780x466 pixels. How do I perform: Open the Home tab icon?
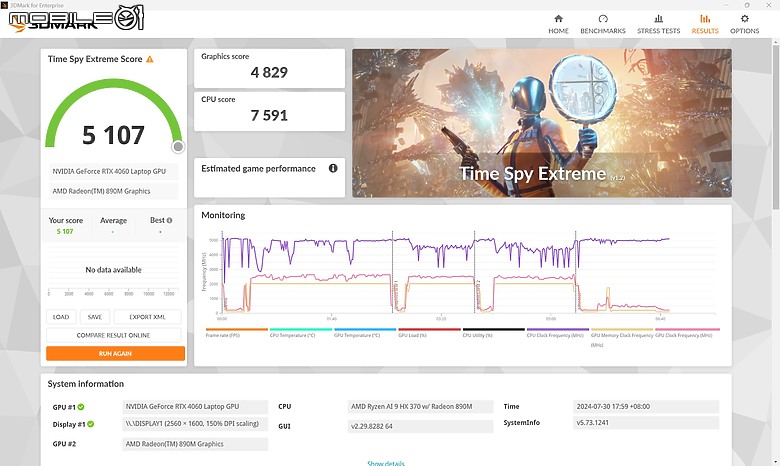558,19
